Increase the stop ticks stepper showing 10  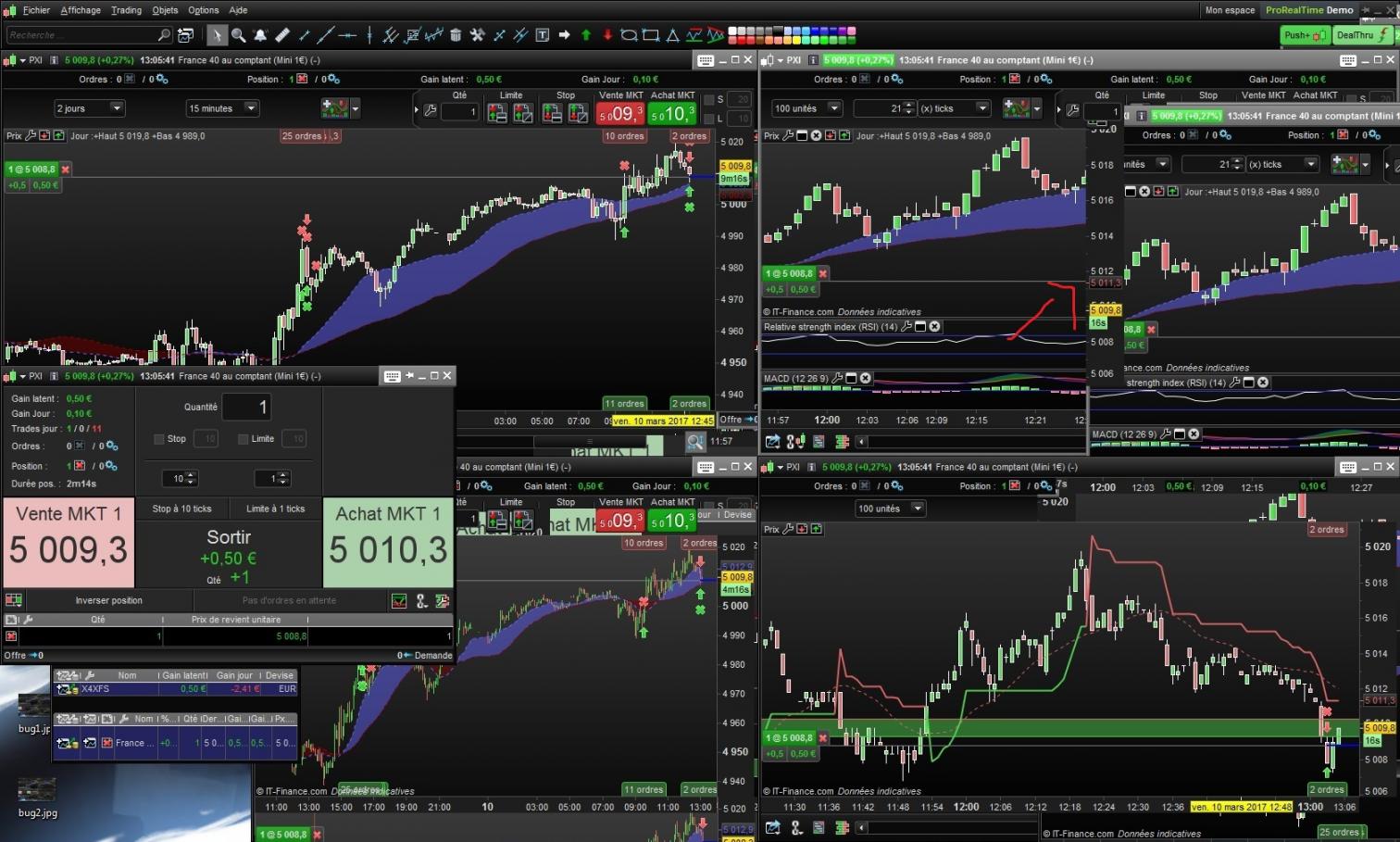pos(192,475)
